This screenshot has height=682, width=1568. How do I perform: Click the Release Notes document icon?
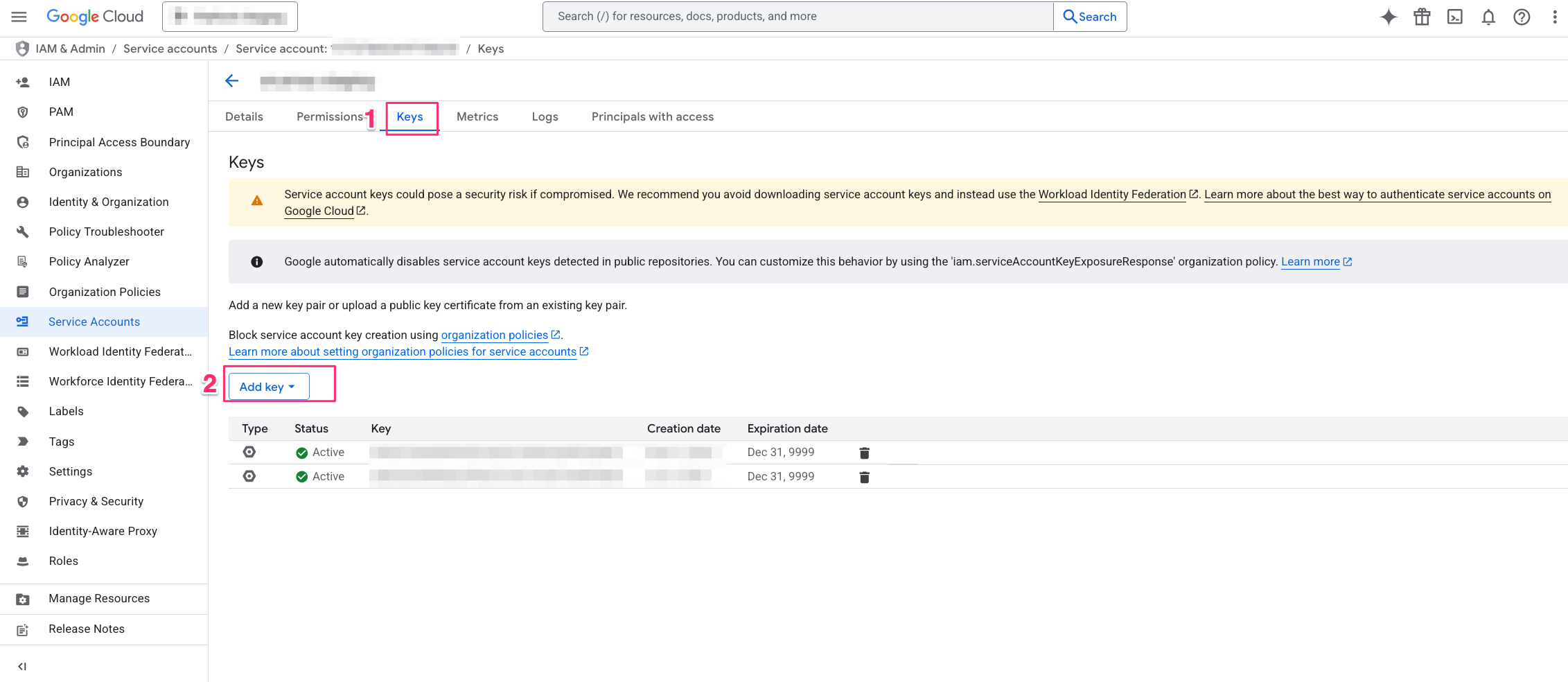pos(23,629)
